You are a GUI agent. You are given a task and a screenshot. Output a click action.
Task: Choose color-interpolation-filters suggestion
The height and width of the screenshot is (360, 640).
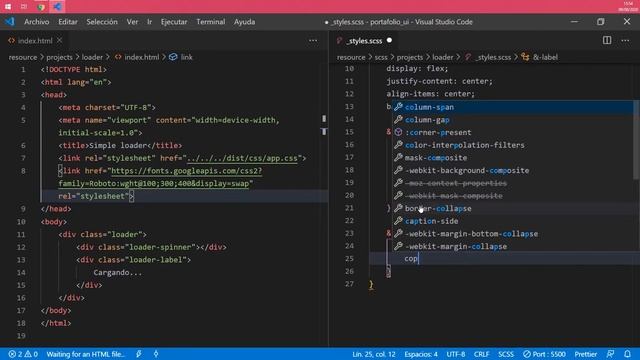click(x=513, y=145)
